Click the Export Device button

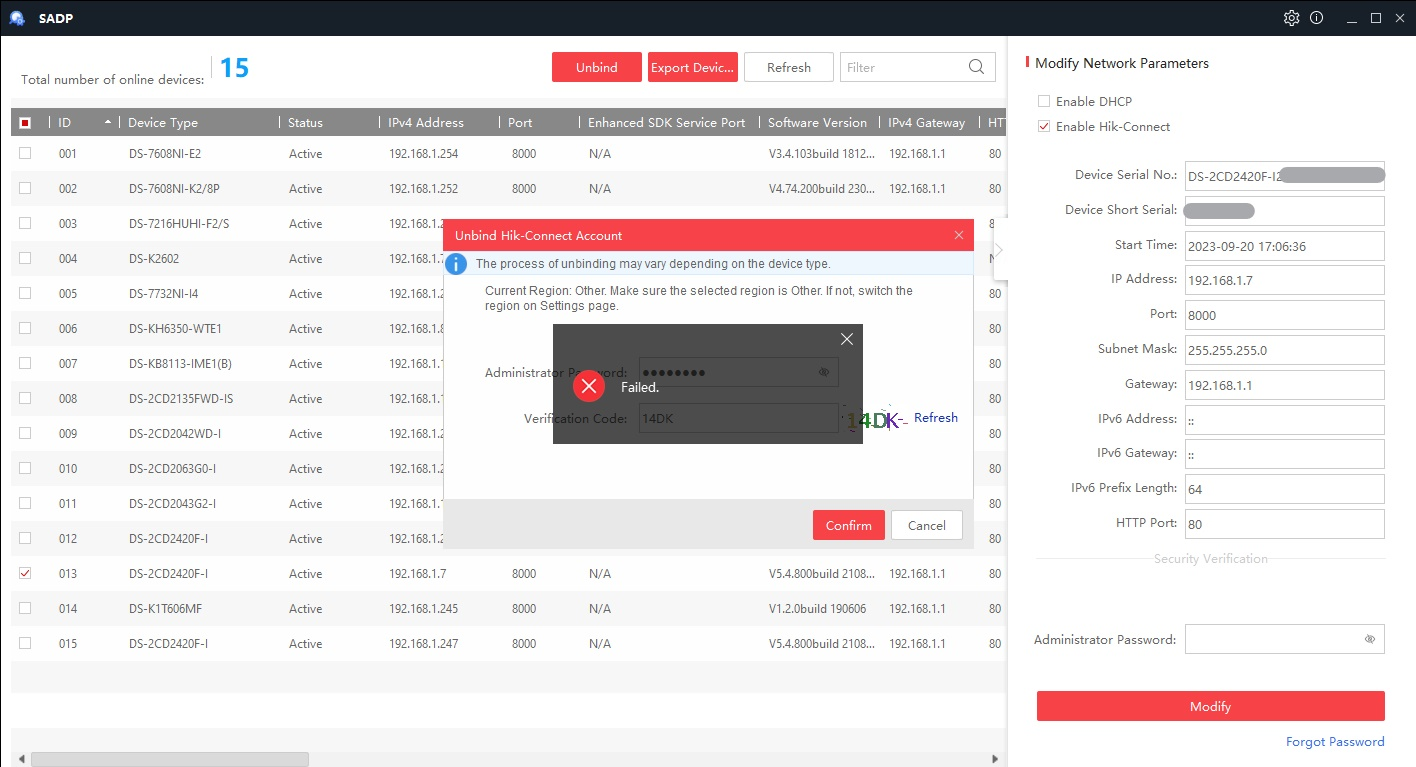(x=693, y=67)
